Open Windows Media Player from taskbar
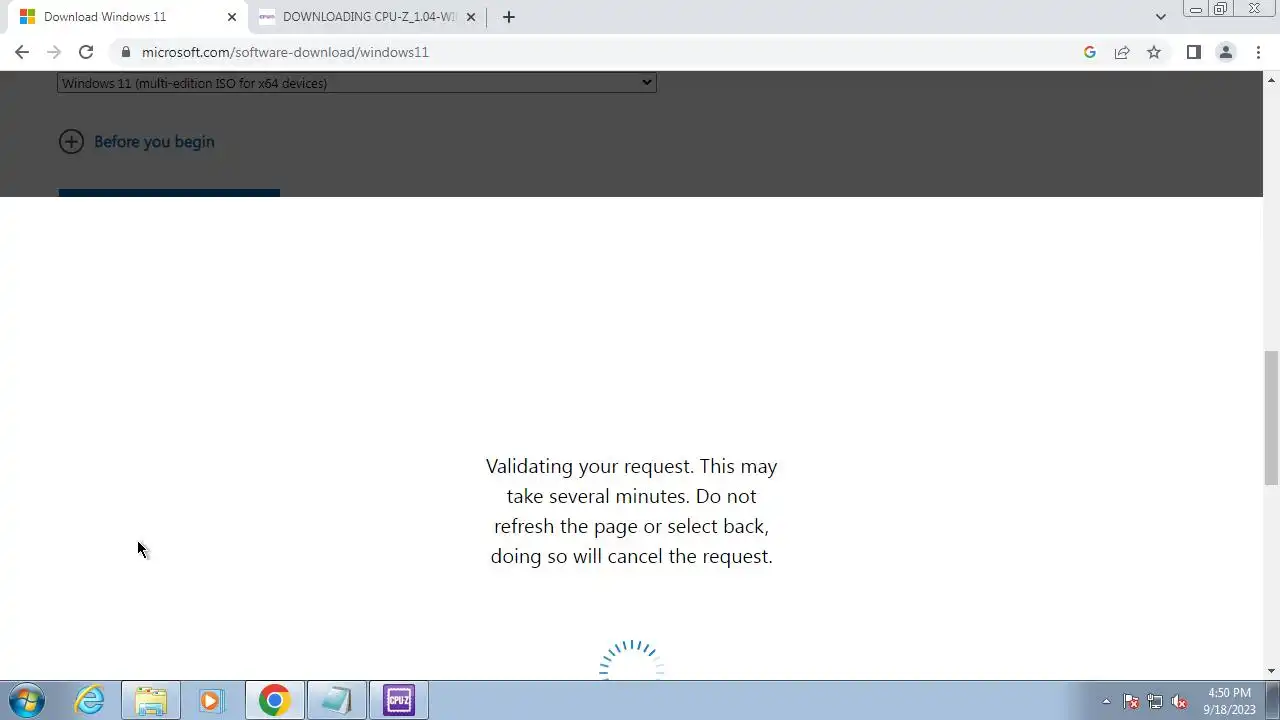 pyautogui.click(x=210, y=700)
